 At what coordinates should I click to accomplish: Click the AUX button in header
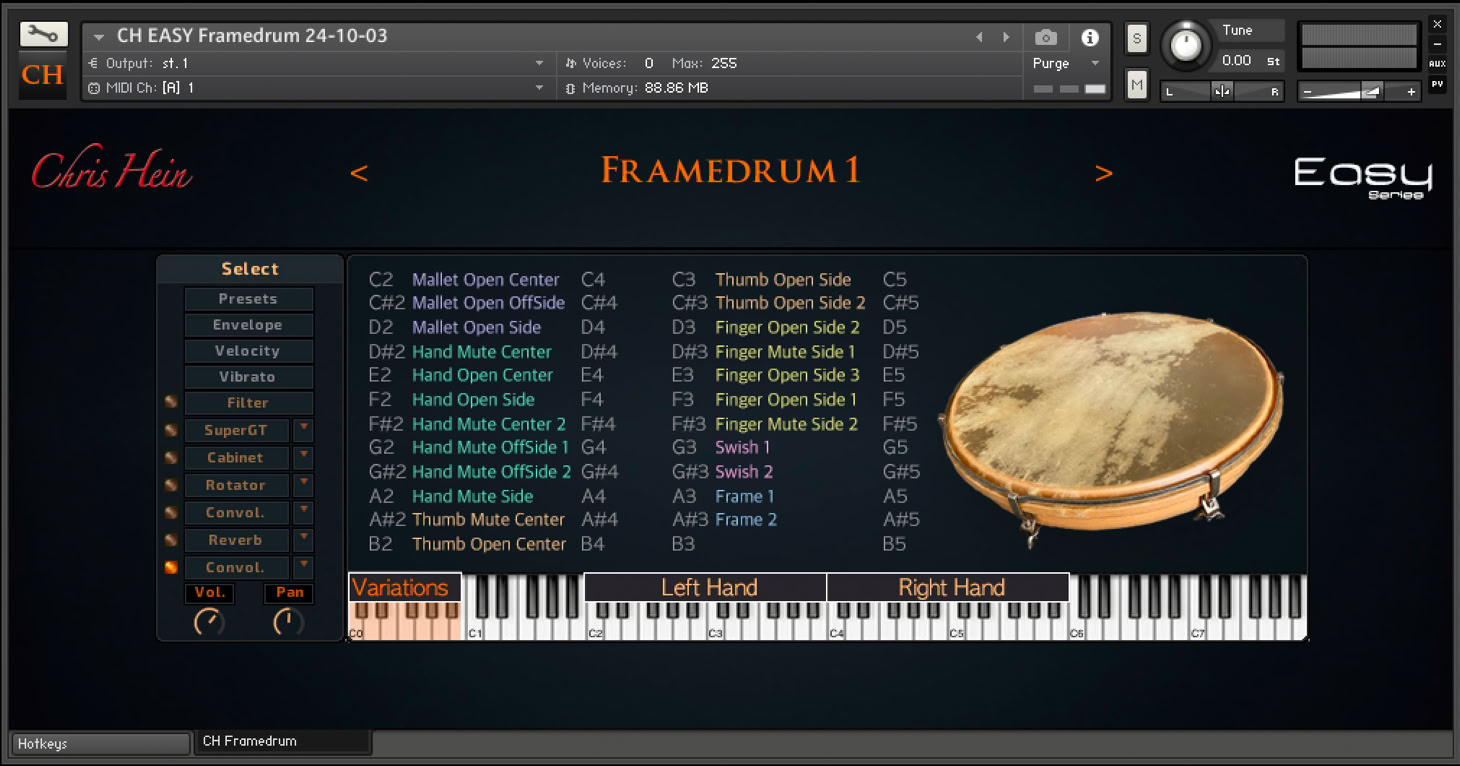[1437, 64]
